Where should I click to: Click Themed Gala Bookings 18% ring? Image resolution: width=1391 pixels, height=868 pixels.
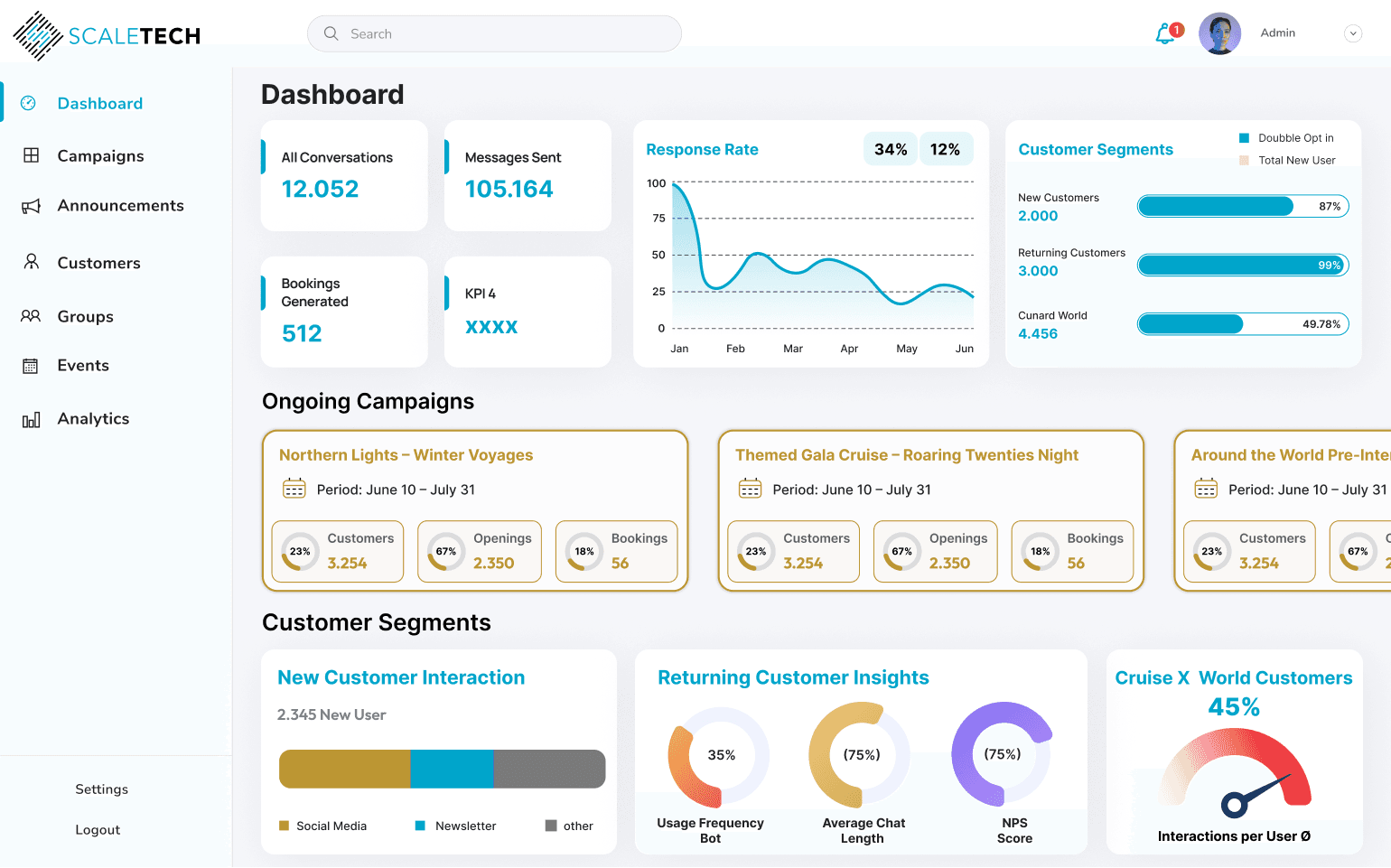(x=1041, y=552)
